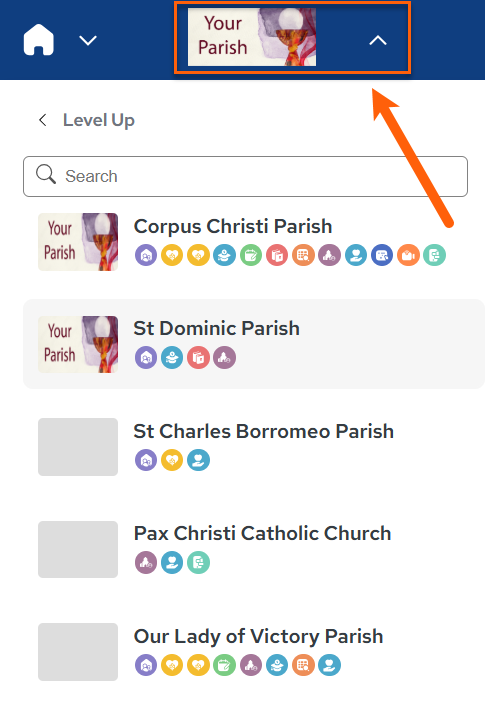Open St Dominic's blue graduation cap icon
Image resolution: width=485 pixels, height=702 pixels.
[x=172, y=358]
